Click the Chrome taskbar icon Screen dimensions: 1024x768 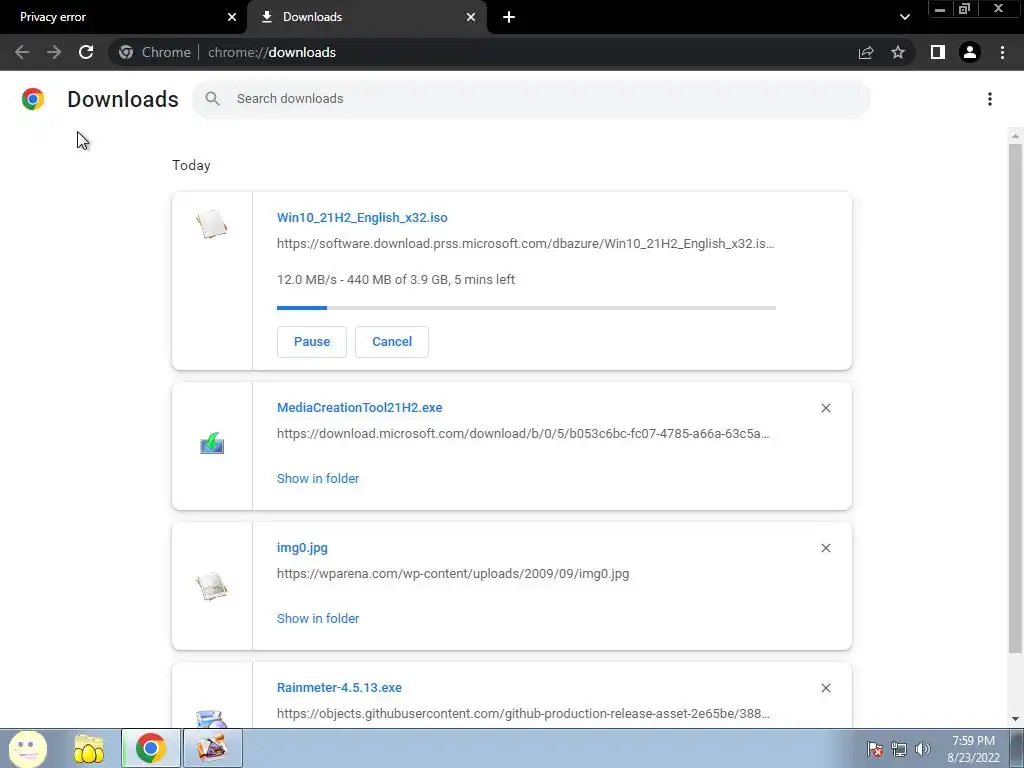150,748
